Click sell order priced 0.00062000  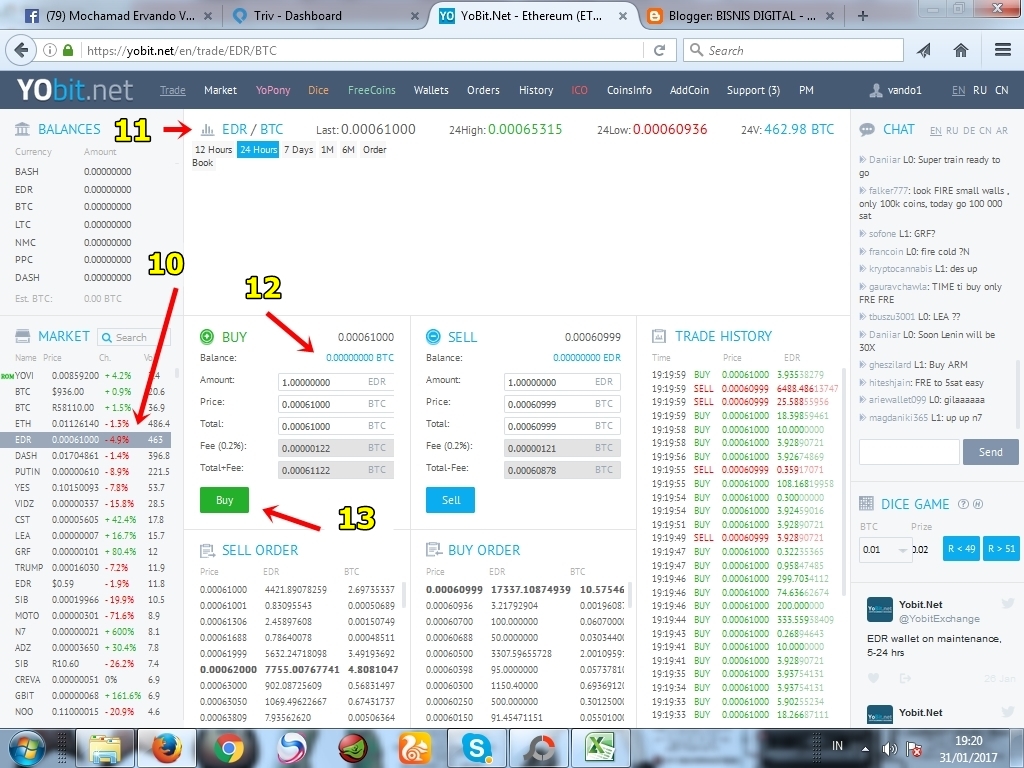point(298,669)
